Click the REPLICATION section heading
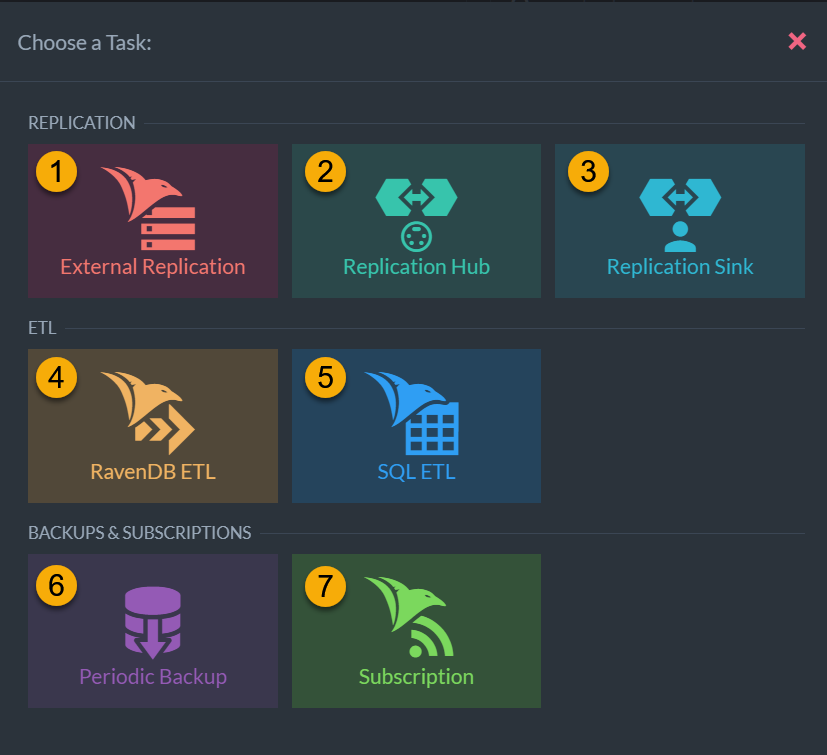Image resolution: width=827 pixels, height=755 pixels. (x=82, y=123)
